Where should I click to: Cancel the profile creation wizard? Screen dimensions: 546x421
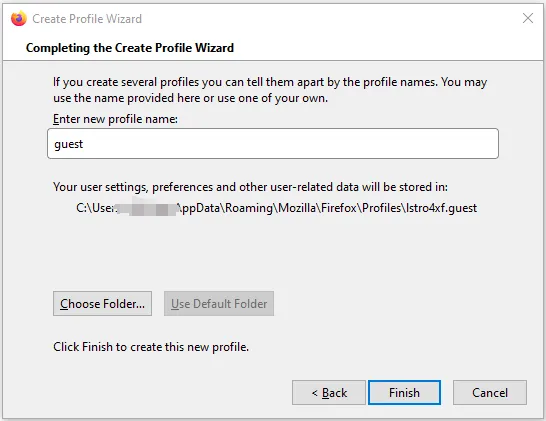(490, 392)
